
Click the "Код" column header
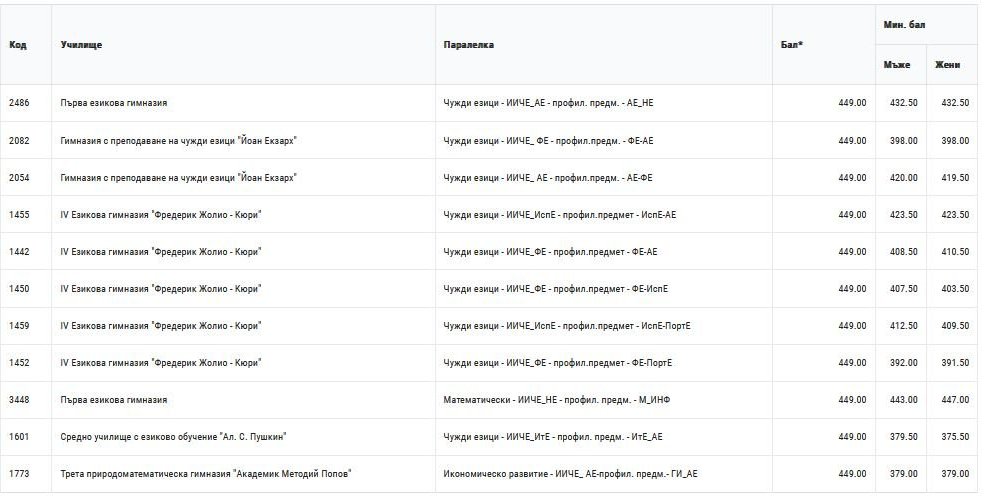[18, 45]
